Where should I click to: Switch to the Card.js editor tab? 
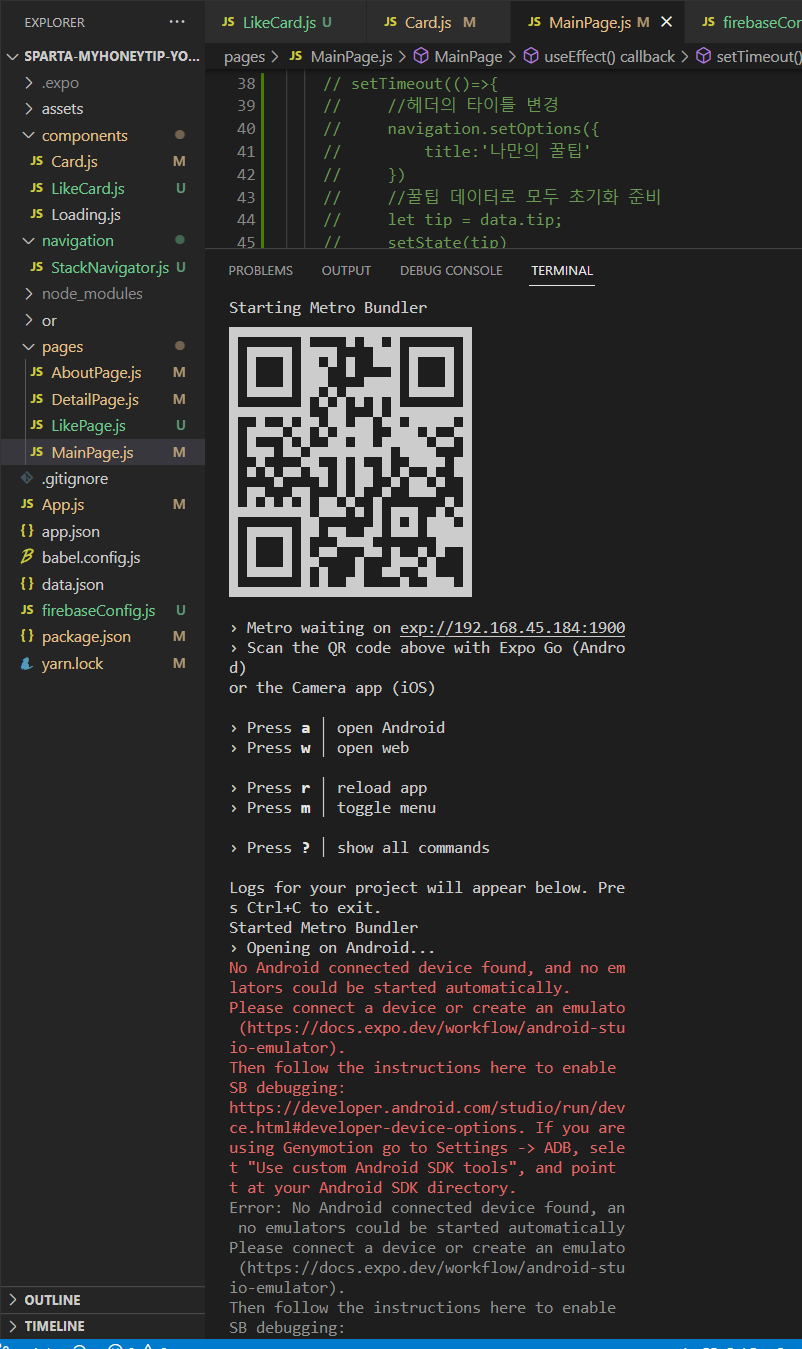click(x=439, y=22)
